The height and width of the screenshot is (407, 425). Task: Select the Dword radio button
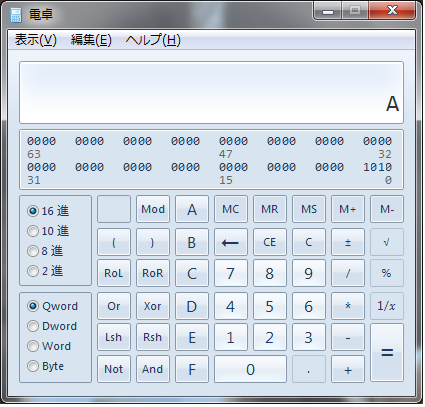click(52, 326)
